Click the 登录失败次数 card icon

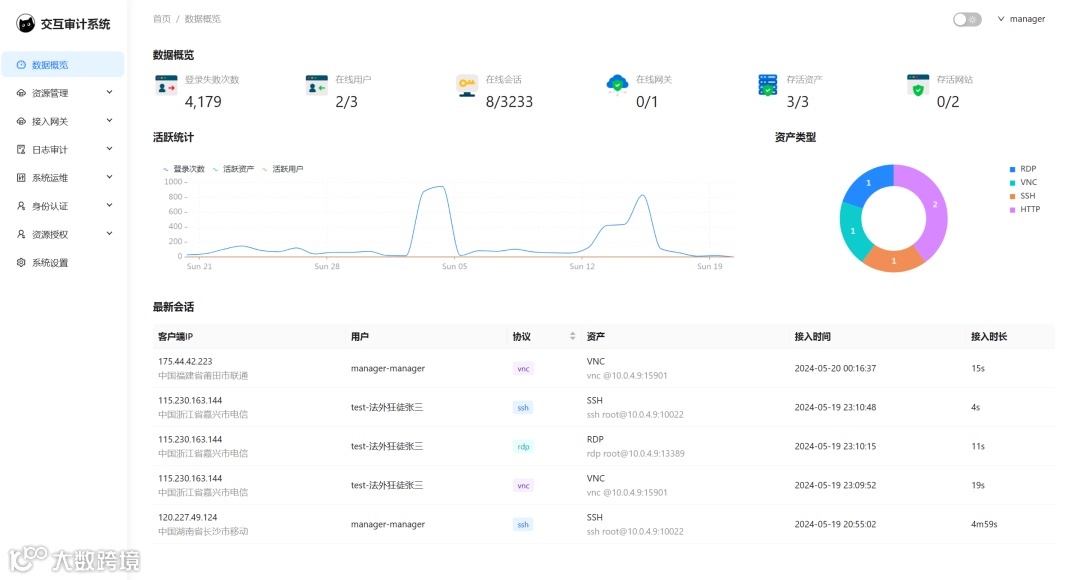(x=166, y=85)
